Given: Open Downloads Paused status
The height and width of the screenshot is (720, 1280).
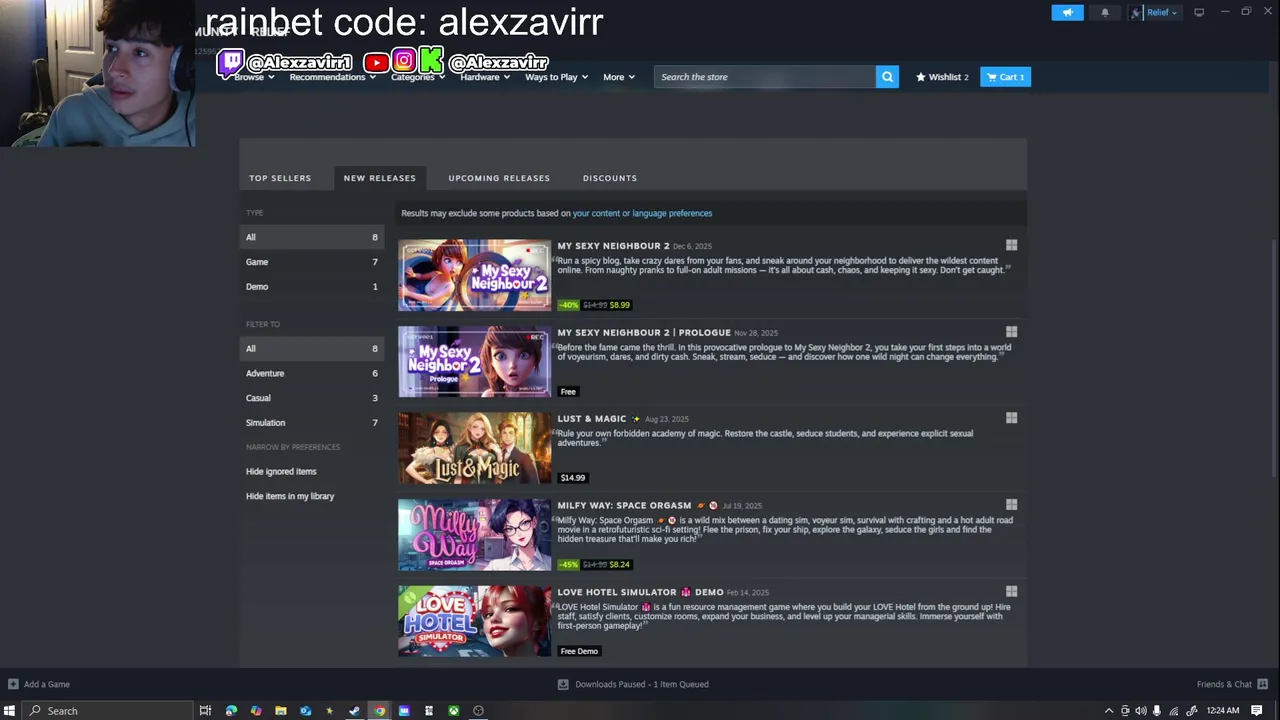Looking at the screenshot, I should pos(642,684).
